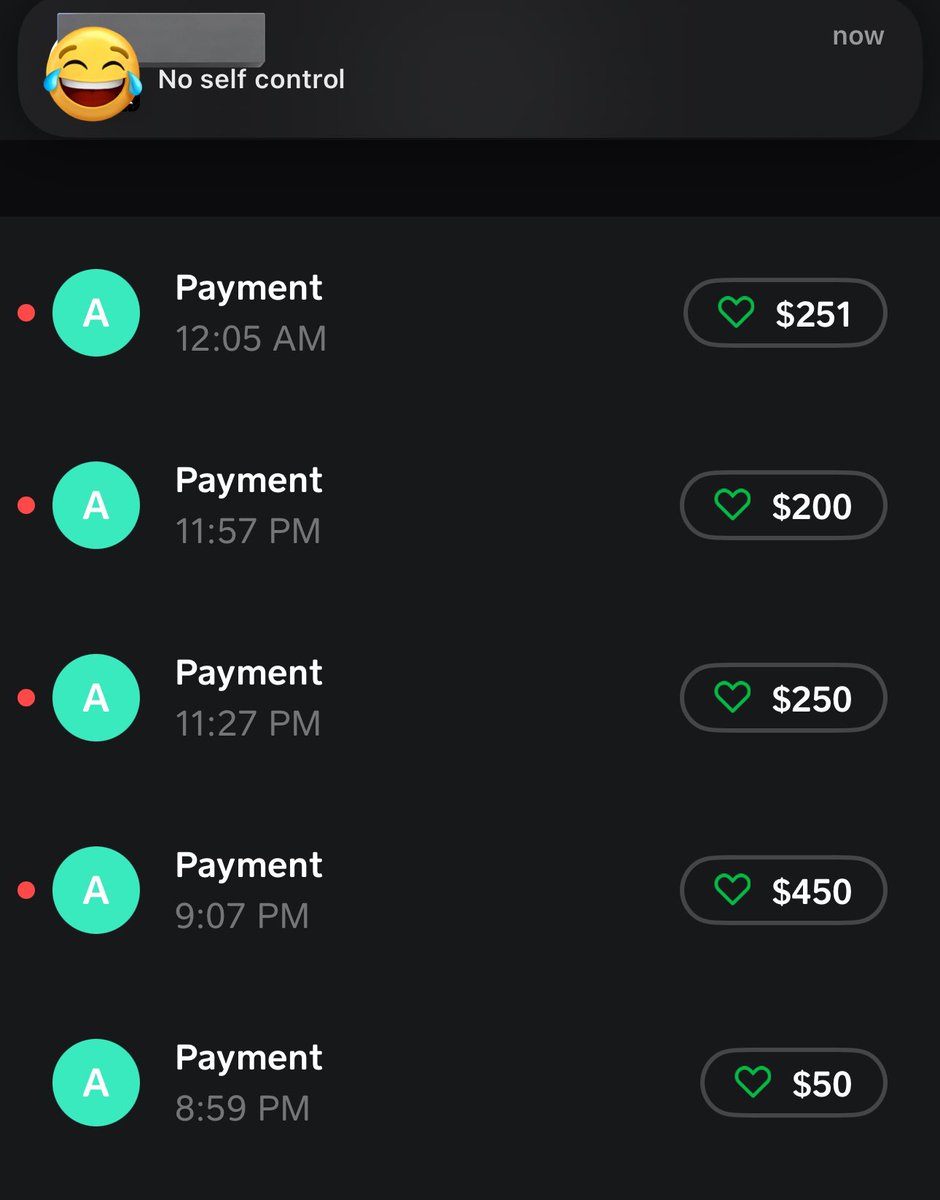Tap the avatar for the 11:27 PM payment
Image resolution: width=940 pixels, height=1200 pixels.
point(96,698)
